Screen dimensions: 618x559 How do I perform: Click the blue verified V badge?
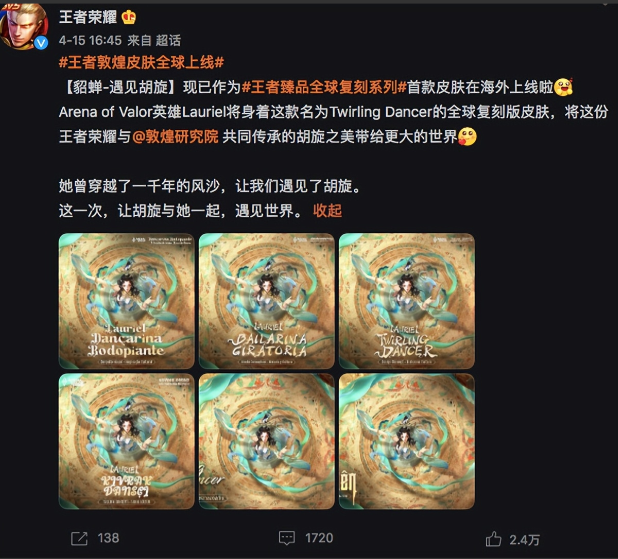pyautogui.click(x=41, y=43)
